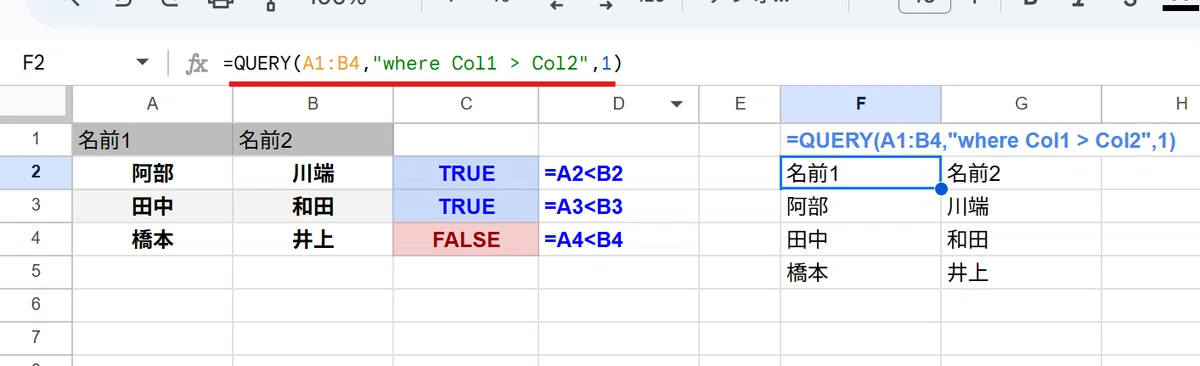Select column B header
The width and height of the screenshot is (1200, 366).
click(x=313, y=103)
